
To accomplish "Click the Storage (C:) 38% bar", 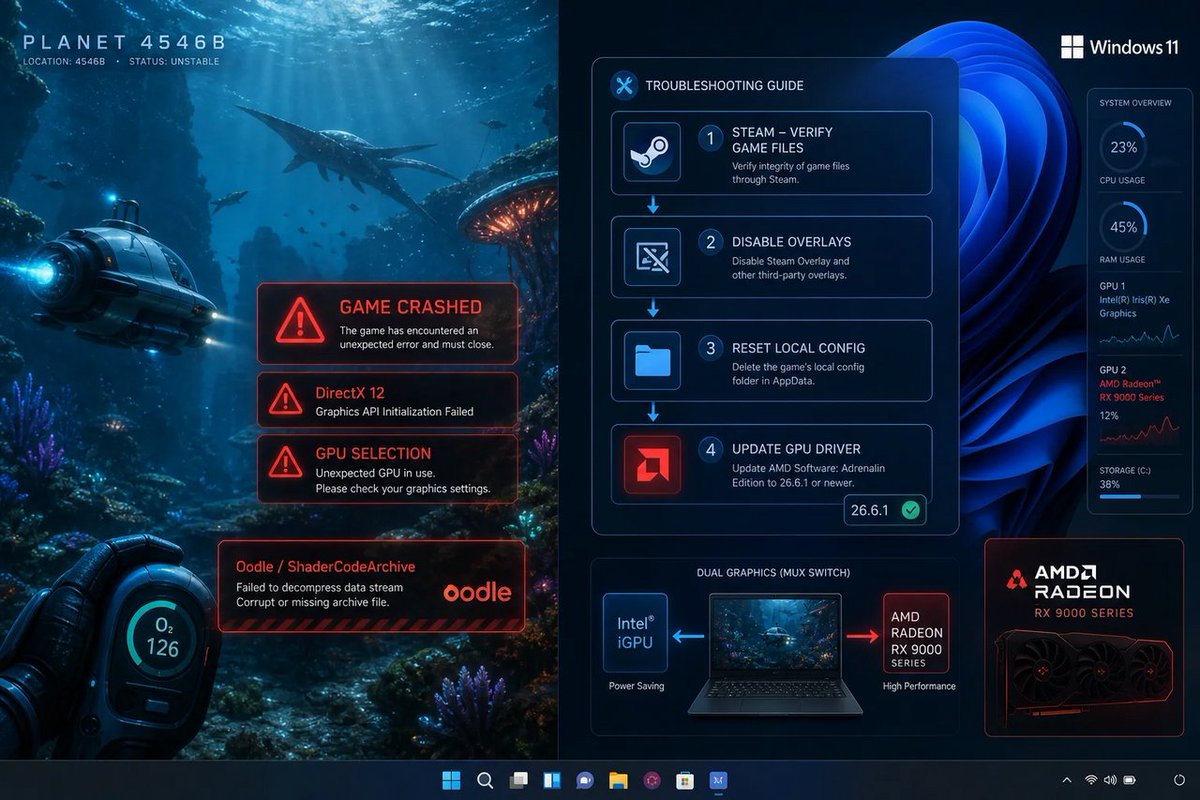I will 1137,496.
